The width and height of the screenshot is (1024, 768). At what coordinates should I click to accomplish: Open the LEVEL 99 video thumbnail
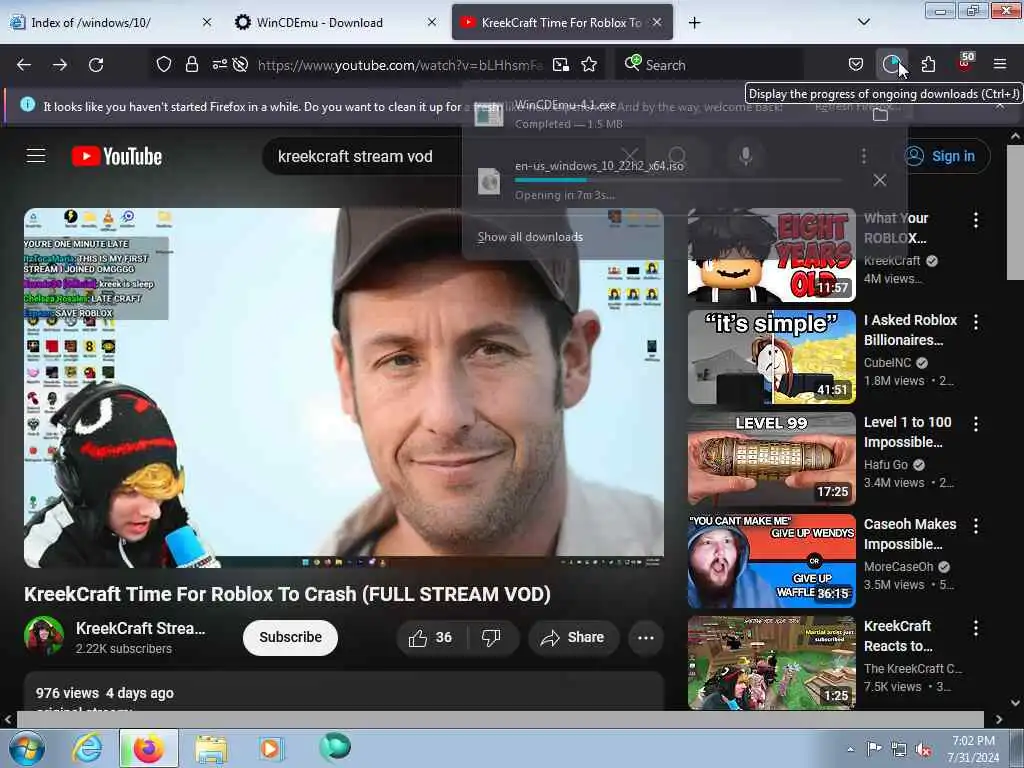click(x=771, y=458)
